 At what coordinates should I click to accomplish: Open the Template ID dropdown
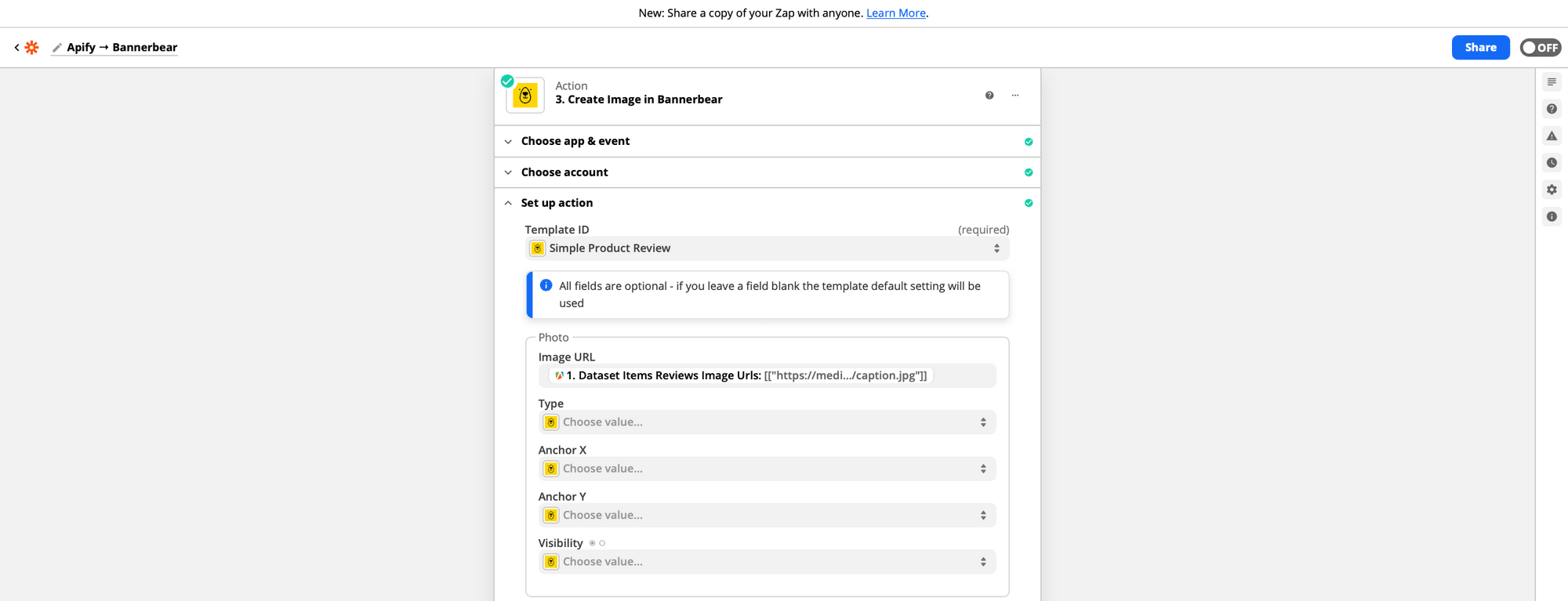pyautogui.click(x=766, y=248)
